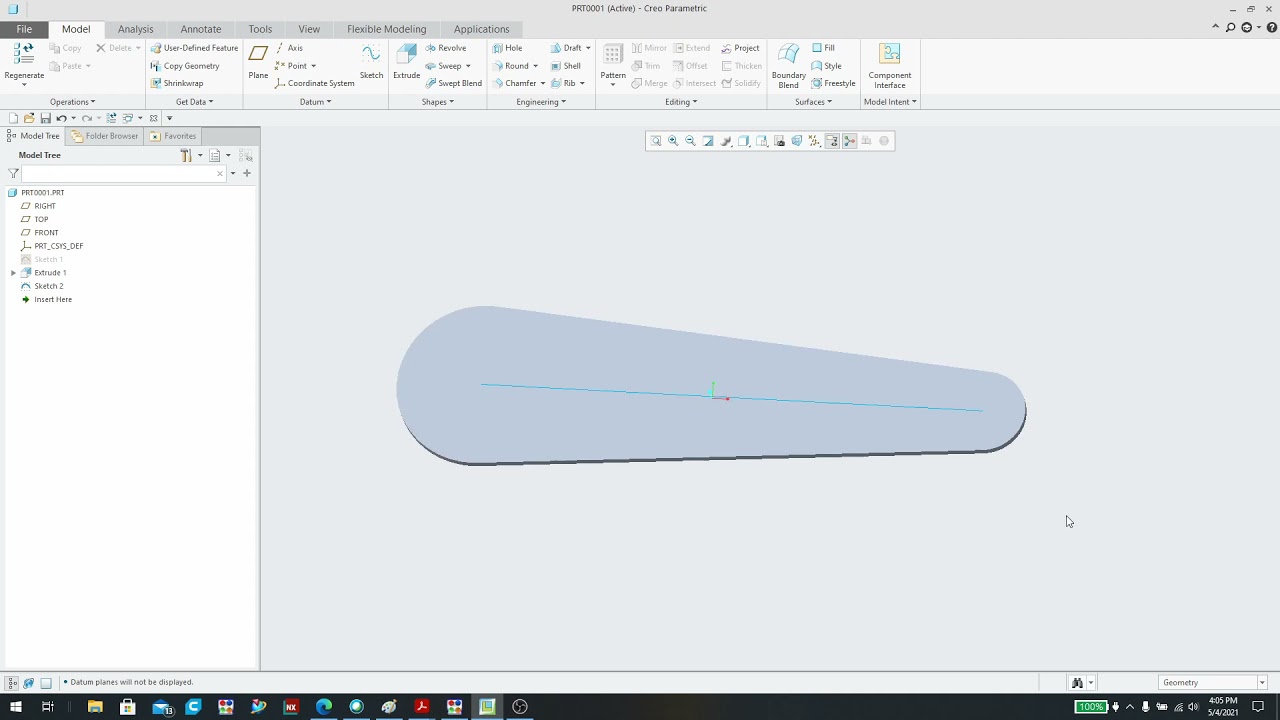Undo the last action

[61, 118]
